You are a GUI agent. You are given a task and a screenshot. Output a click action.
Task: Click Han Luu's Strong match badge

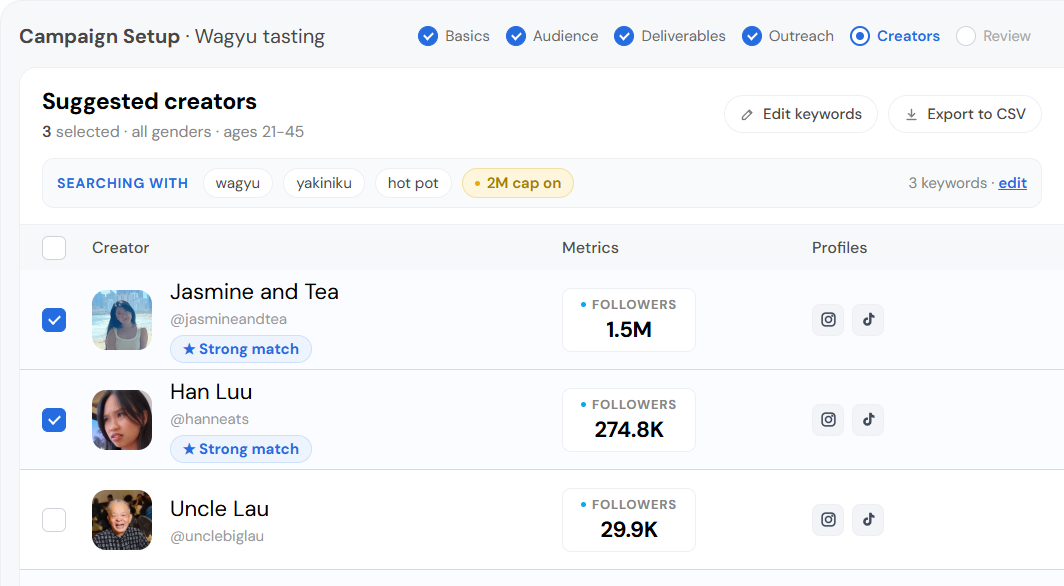click(241, 449)
